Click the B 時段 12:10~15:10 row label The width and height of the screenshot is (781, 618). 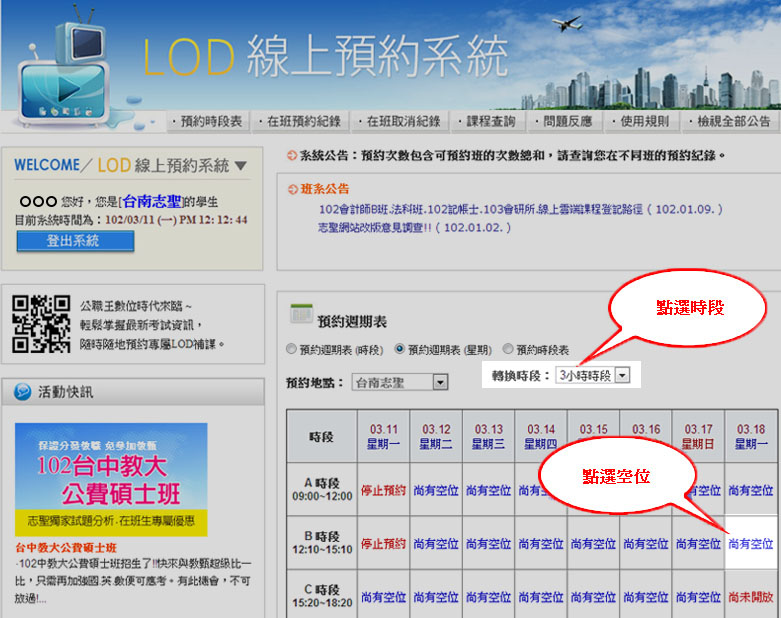tap(322, 543)
